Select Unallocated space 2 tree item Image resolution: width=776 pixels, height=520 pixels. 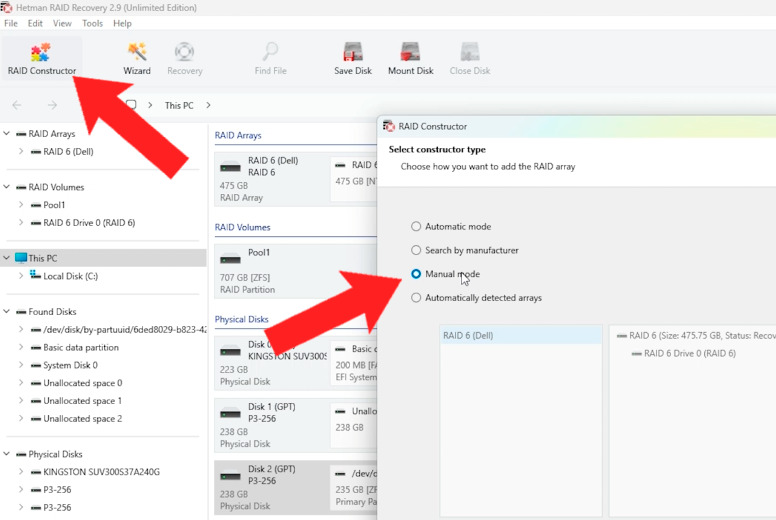click(x=82, y=419)
